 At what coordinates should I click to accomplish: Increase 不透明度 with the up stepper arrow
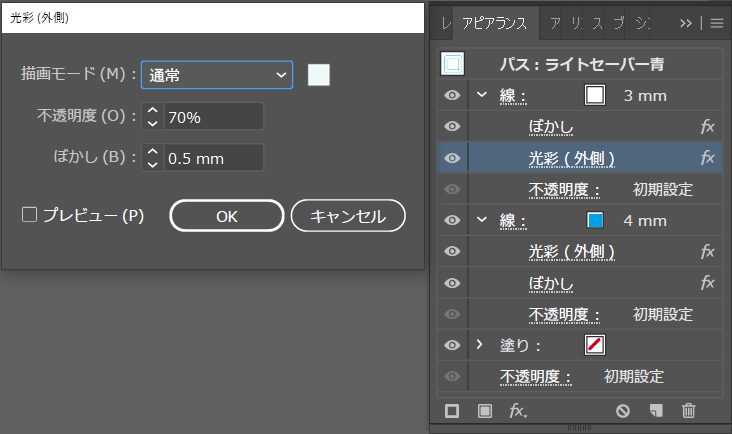tap(153, 111)
